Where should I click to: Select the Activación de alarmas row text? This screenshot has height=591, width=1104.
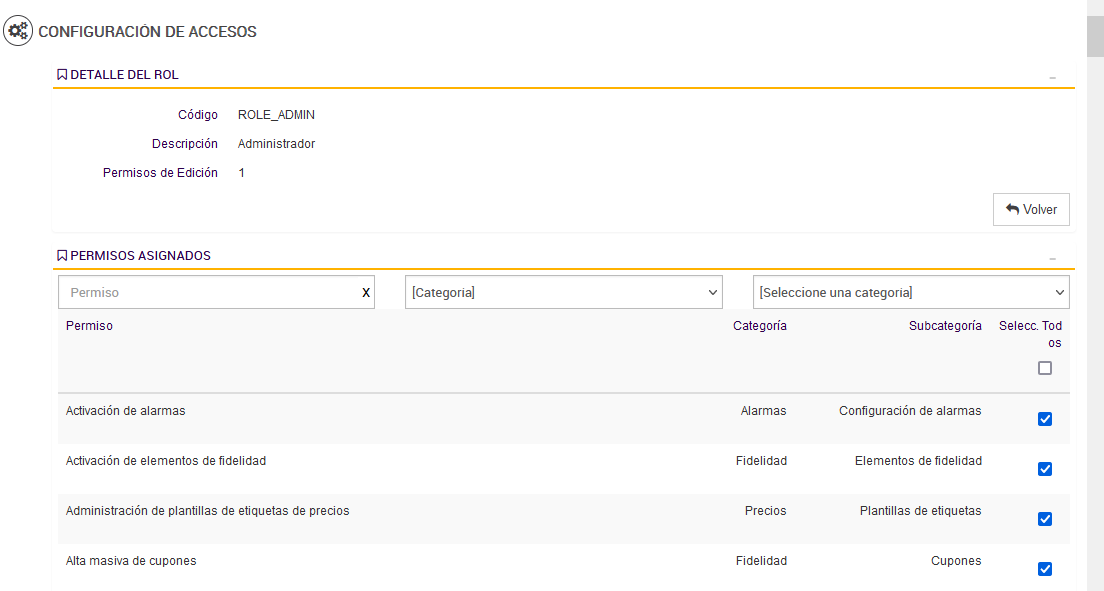click(x=126, y=411)
